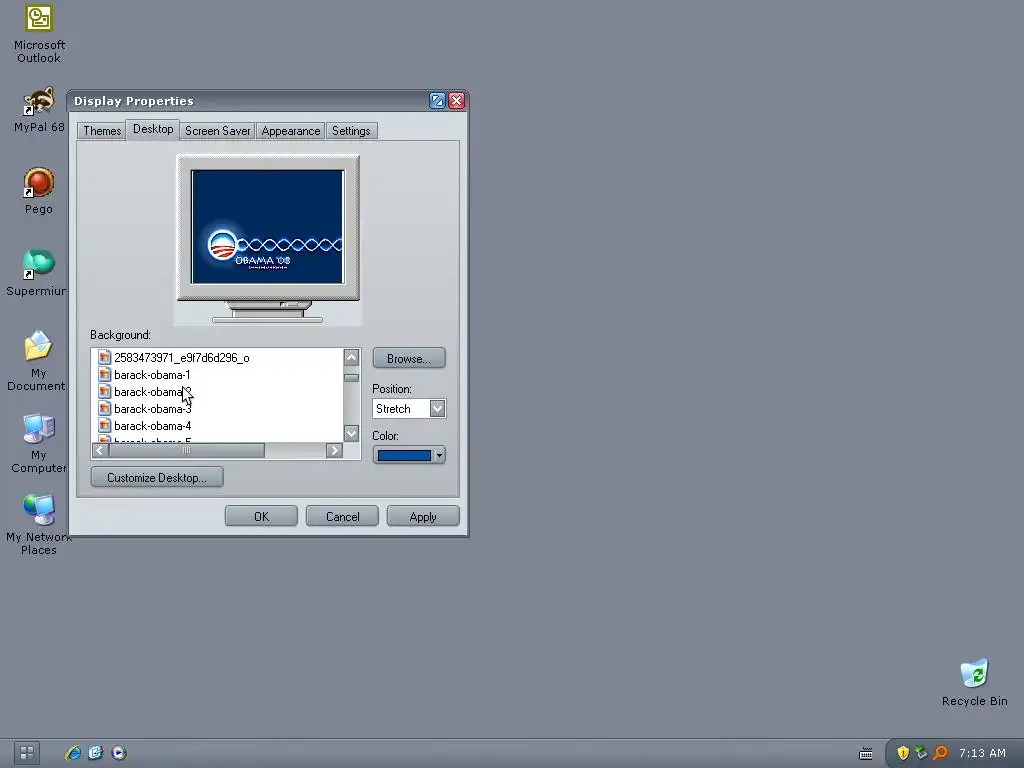Select the Pego desktop shortcut

[x=39, y=191]
